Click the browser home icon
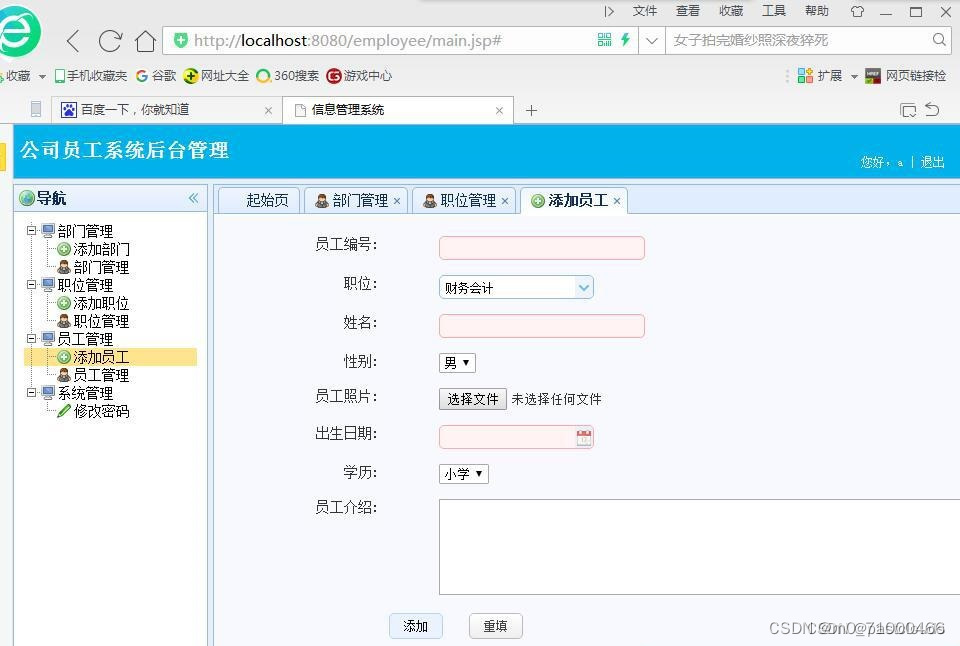 (x=146, y=41)
